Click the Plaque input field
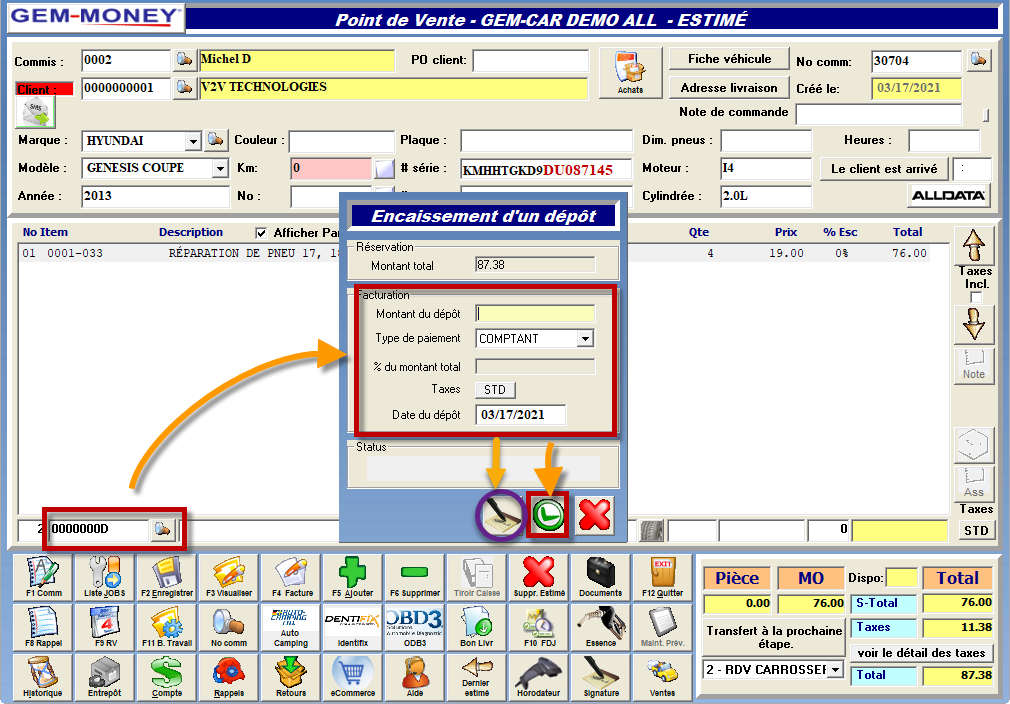Viewport: 1010px width, 704px height. coord(547,141)
